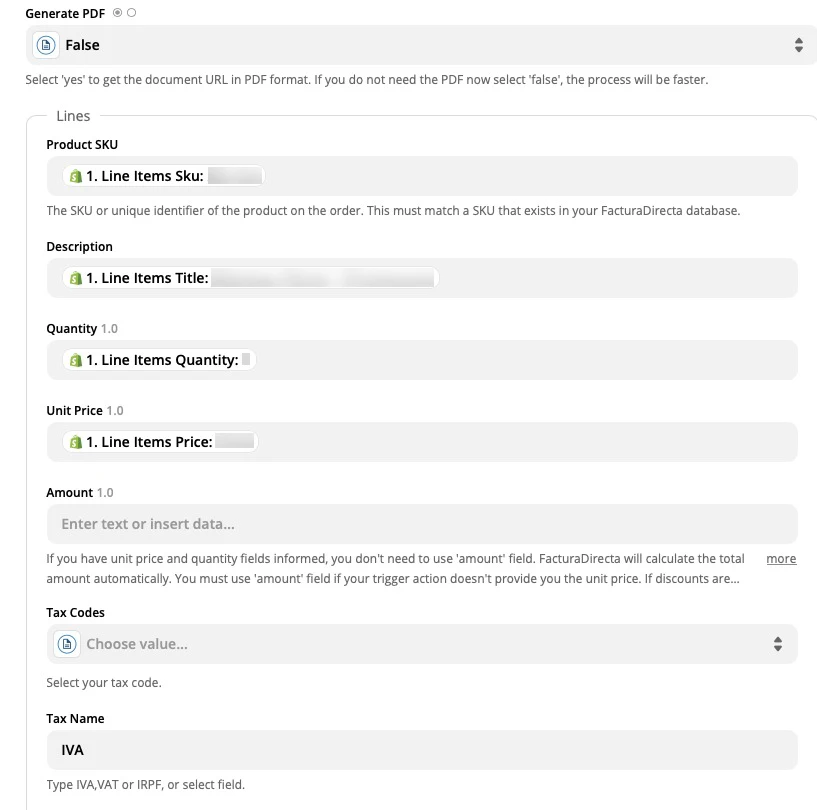Click the Shopify icon in the Line Items Quantity token
Viewport: 817px width, 810px height.
75,359
